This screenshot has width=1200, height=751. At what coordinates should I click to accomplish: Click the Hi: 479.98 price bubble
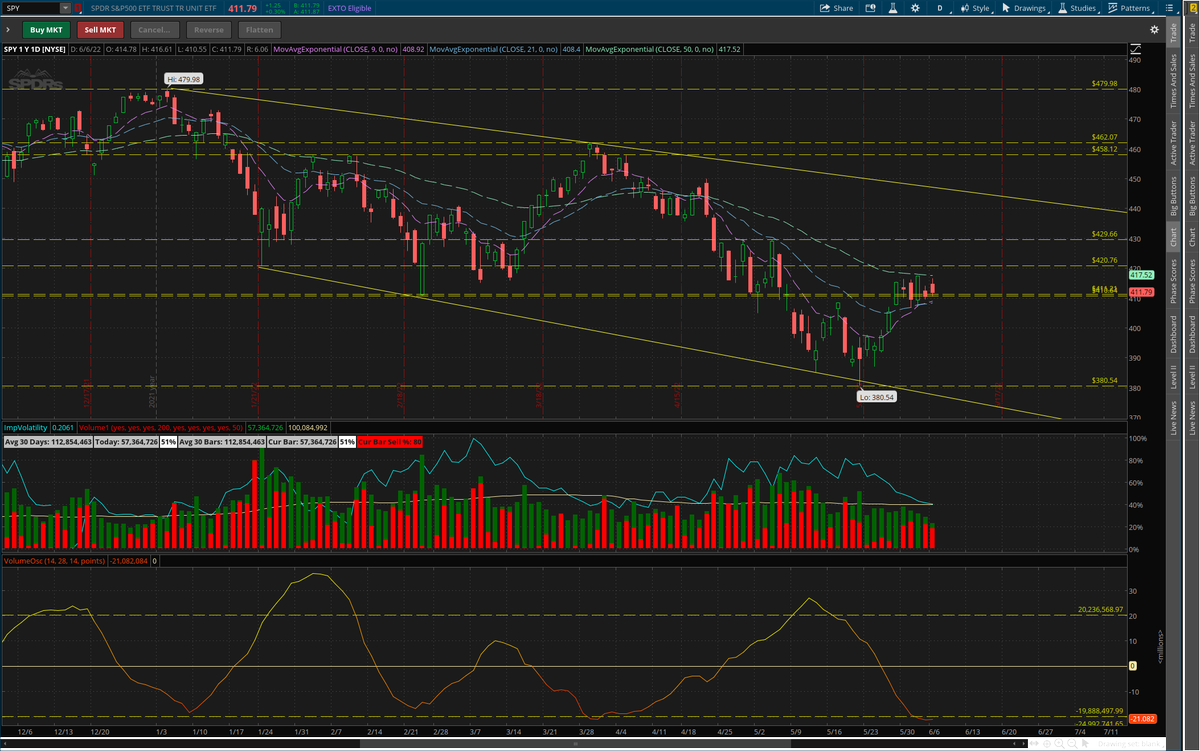[184, 79]
